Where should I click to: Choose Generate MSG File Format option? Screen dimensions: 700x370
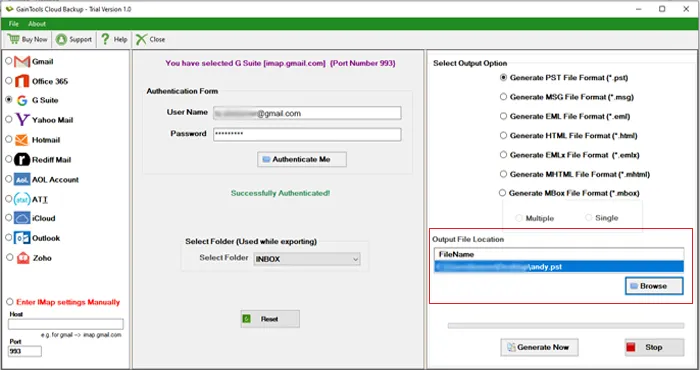coord(503,97)
